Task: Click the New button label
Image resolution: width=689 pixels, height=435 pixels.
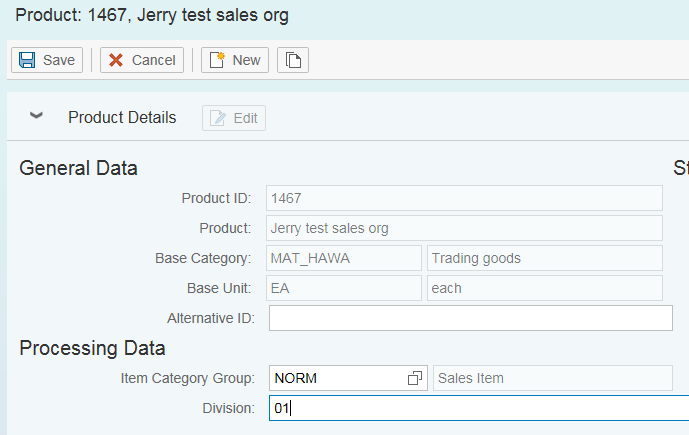Action: (247, 60)
